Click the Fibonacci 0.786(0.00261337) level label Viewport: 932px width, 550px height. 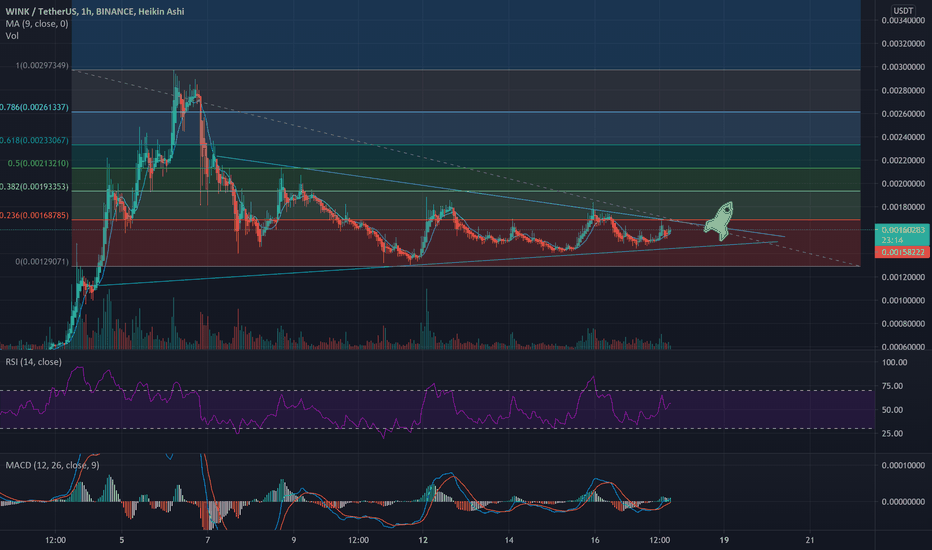[34, 107]
